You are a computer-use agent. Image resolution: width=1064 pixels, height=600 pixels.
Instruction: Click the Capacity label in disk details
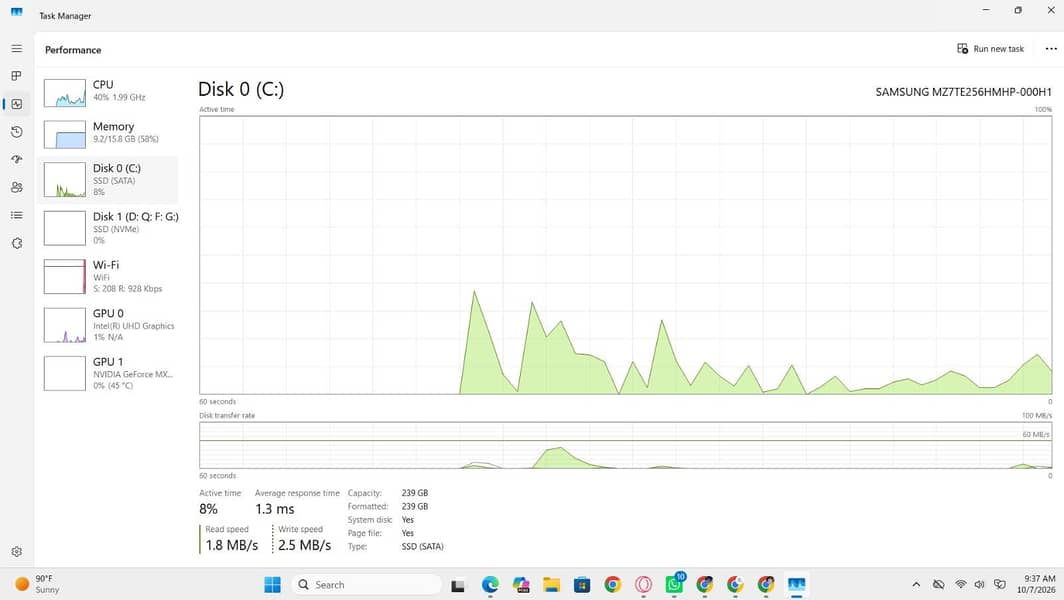pyautogui.click(x=364, y=493)
